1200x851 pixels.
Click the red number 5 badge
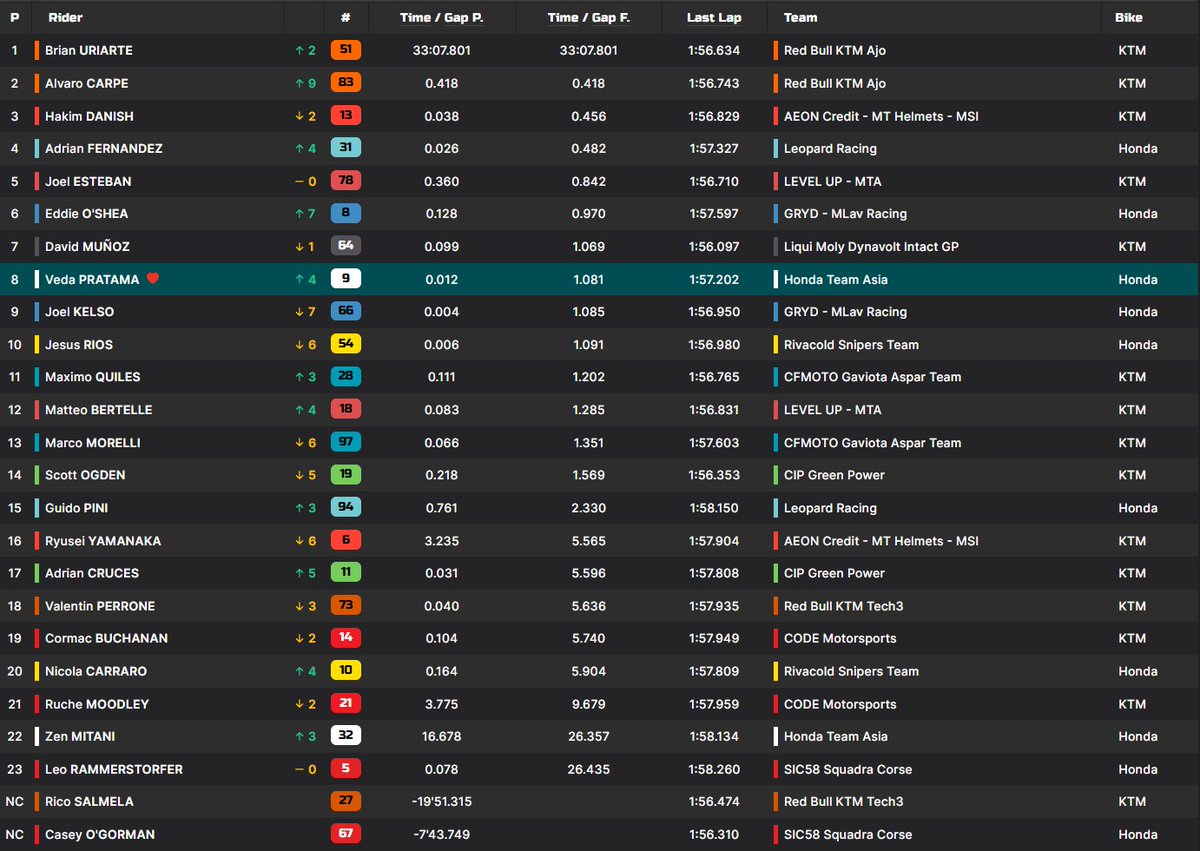[x=345, y=769]
